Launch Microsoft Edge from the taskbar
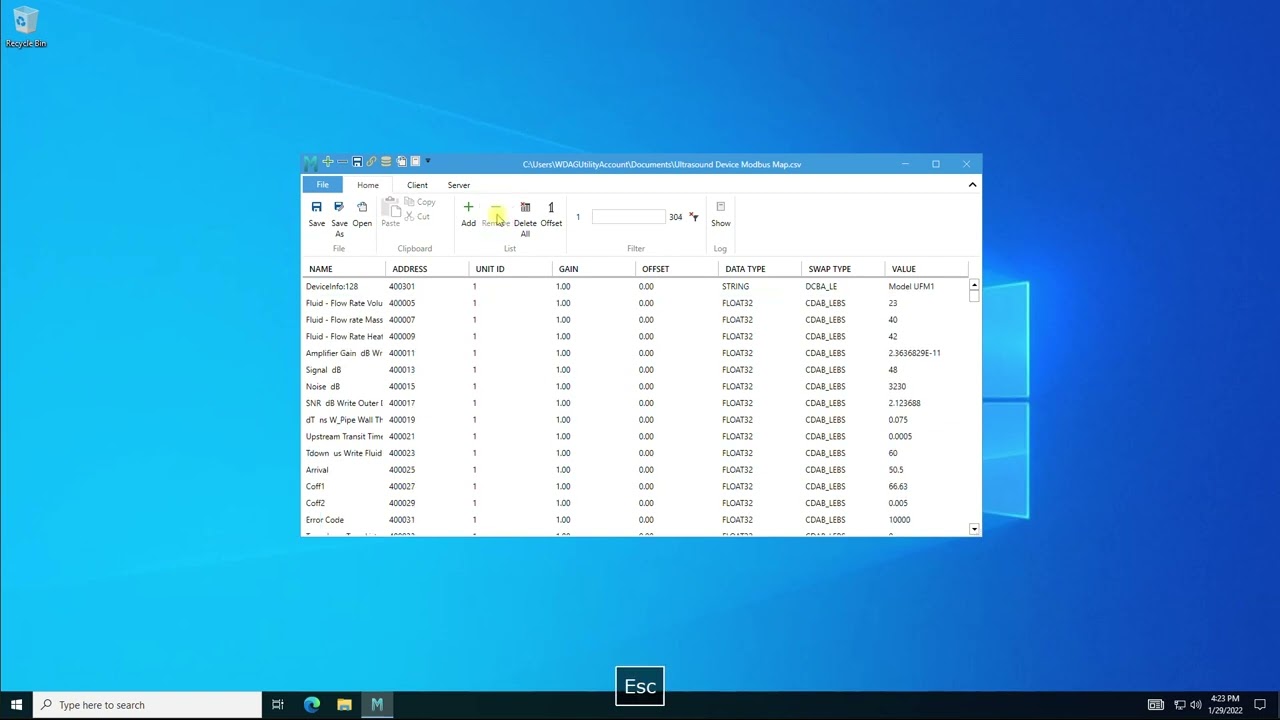Screen dimensions: 1280x720 (312, 705)
